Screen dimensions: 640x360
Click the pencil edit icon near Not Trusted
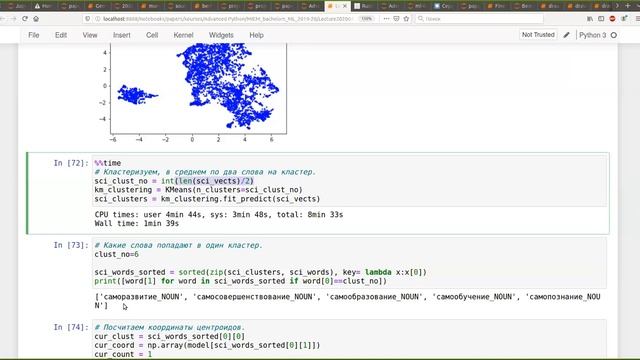click(567, 35)
